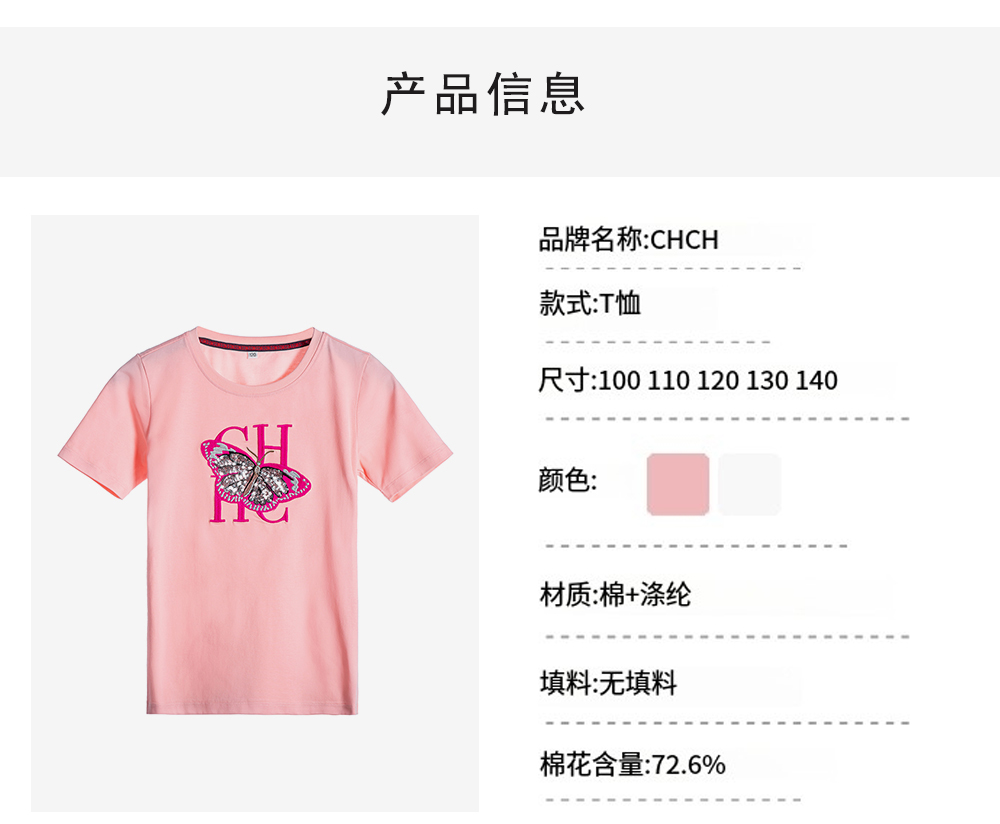The height and width of the screenshot is (824, 1000).
Task: Click the 产品信息 heading
Action: click(483, 94)
